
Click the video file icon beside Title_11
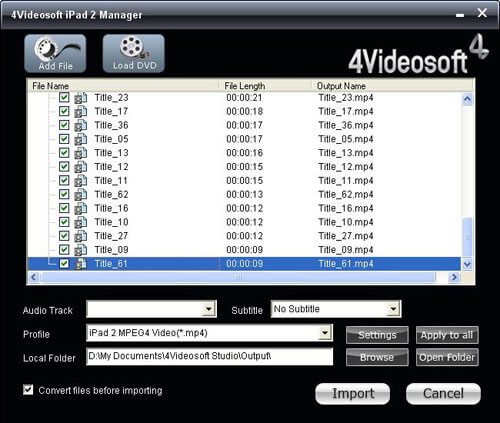pos(80,181)
